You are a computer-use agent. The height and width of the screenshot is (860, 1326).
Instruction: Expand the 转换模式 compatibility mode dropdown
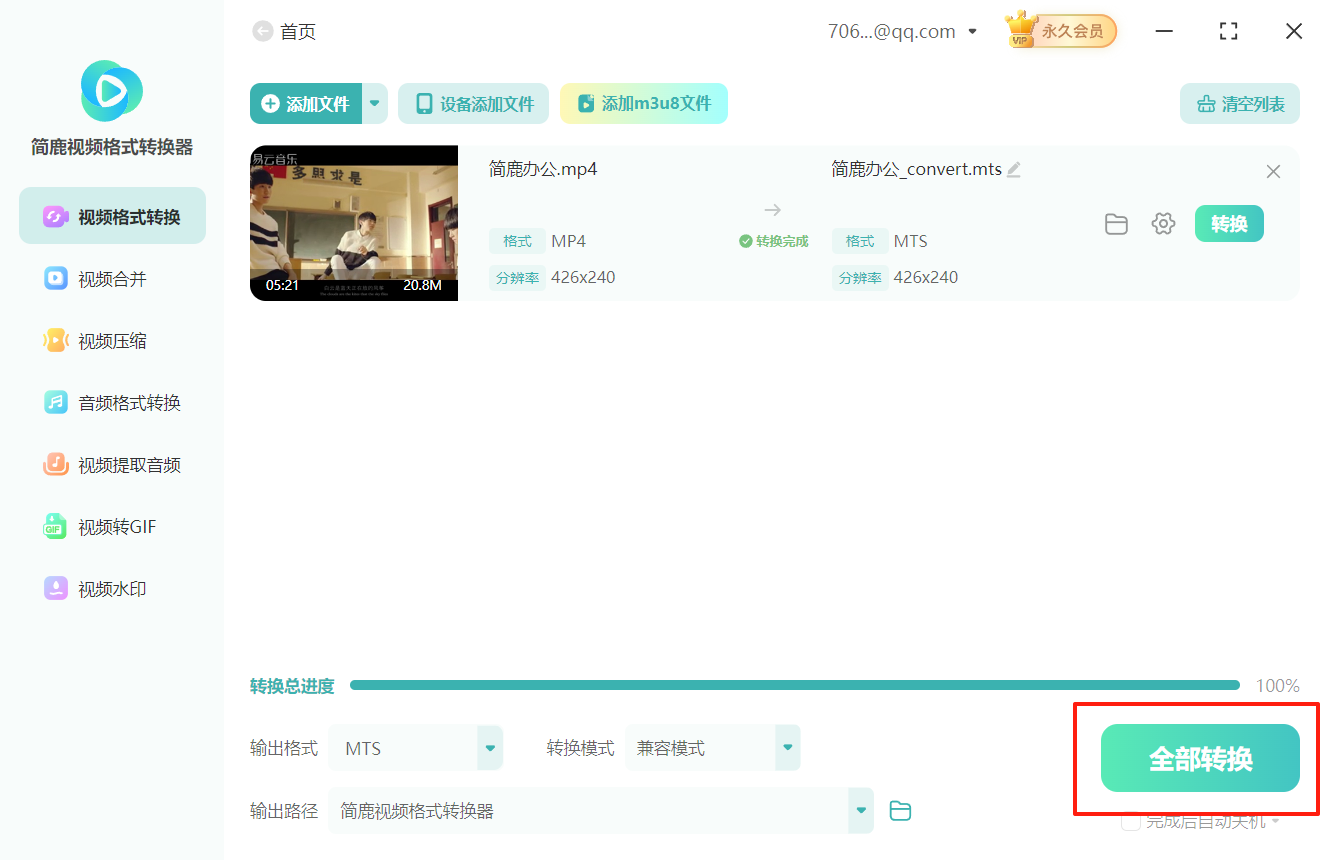[787, 747]
